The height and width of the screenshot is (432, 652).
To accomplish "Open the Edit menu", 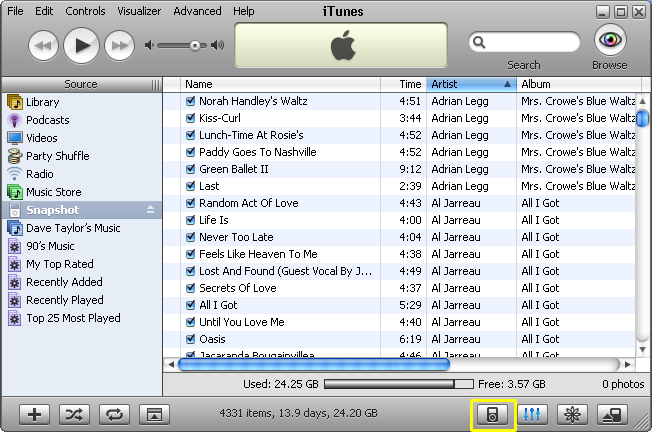I will [44, 11].
